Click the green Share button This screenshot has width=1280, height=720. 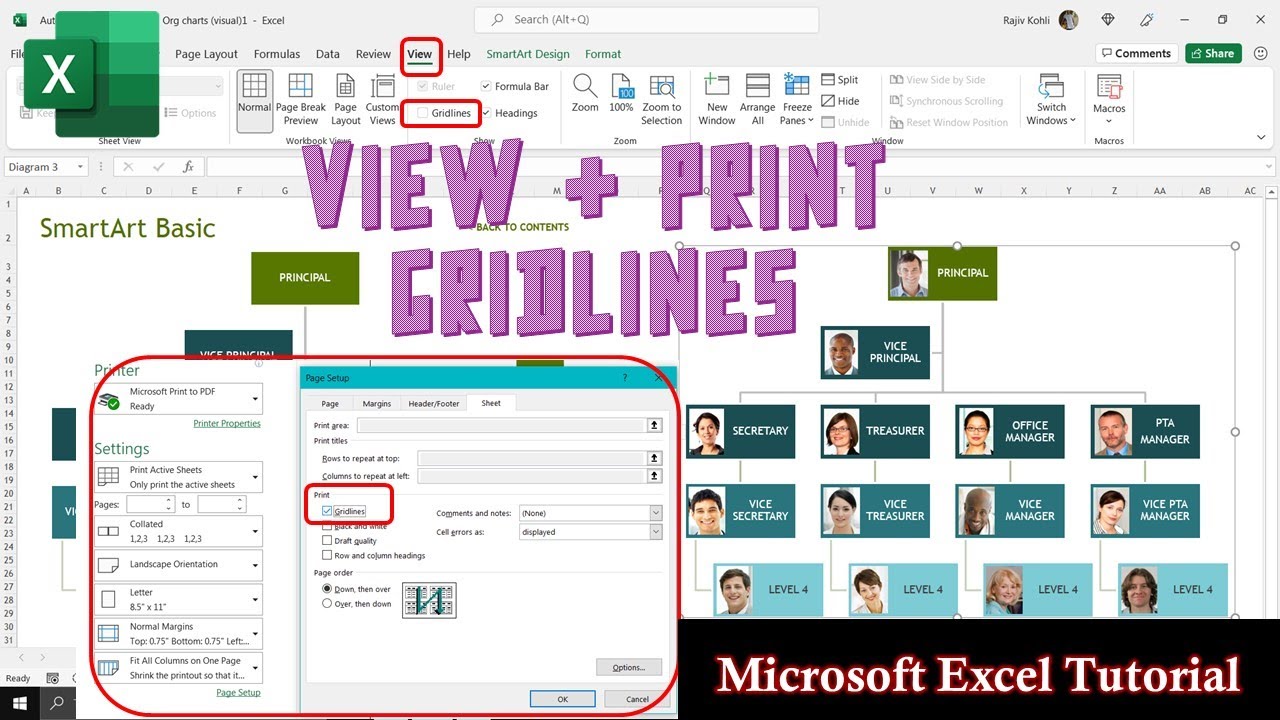[x=1213, y=53]
